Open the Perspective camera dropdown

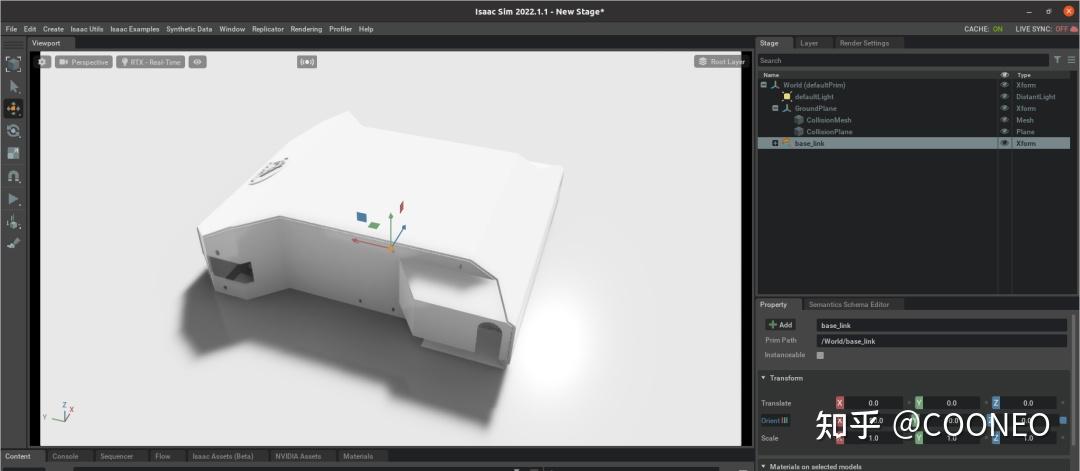83,62
